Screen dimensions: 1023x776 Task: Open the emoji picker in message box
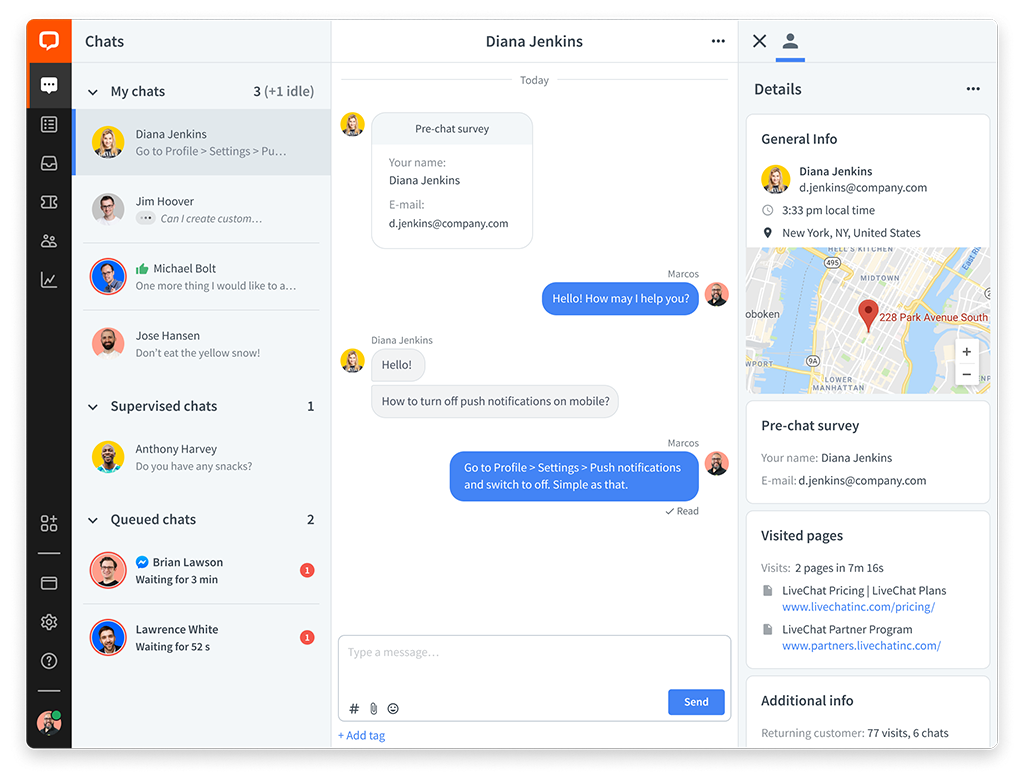[393, 708]
